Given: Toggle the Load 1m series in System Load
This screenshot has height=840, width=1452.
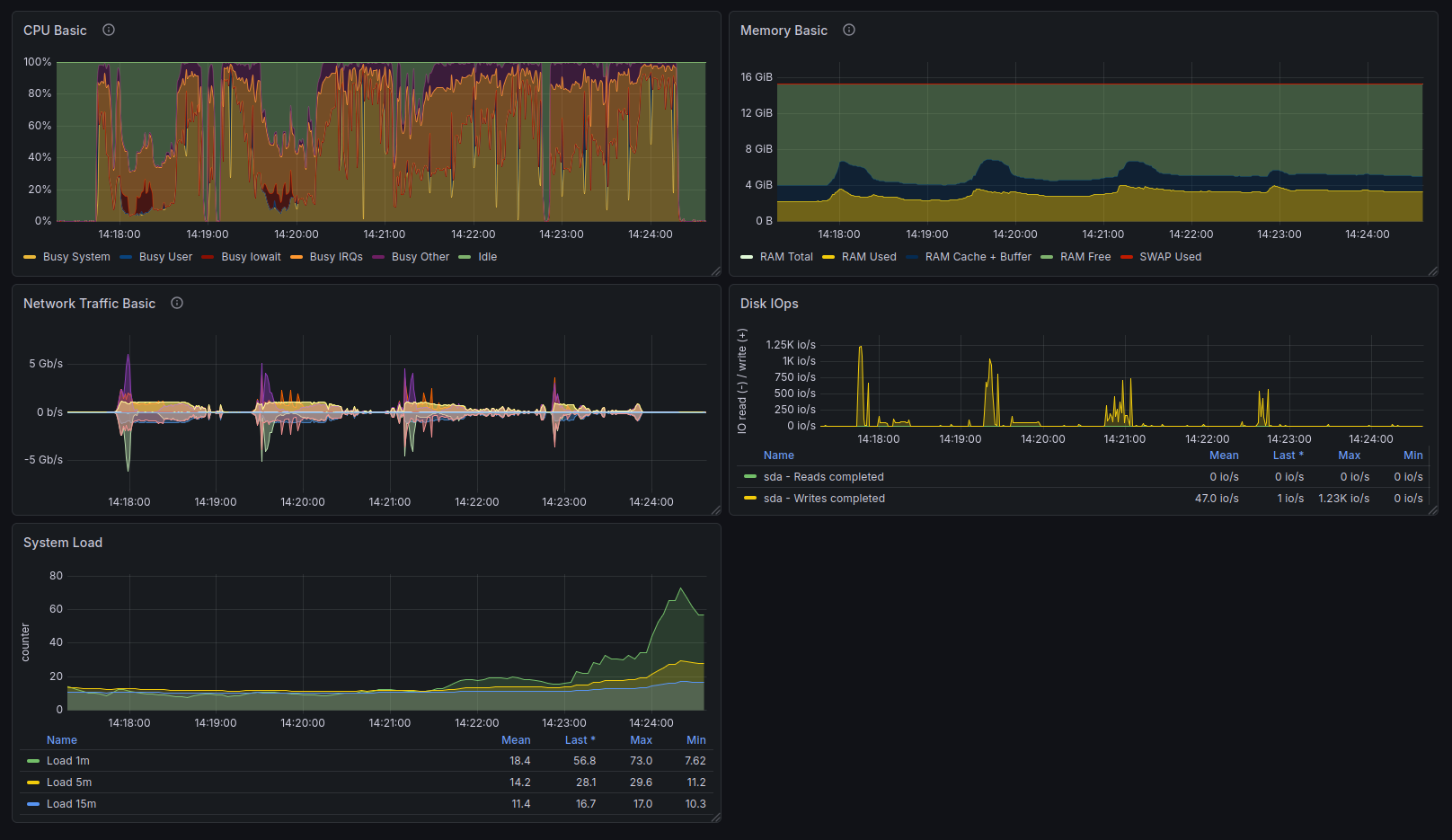Looking at the screenshot, I should pos(68,761).
